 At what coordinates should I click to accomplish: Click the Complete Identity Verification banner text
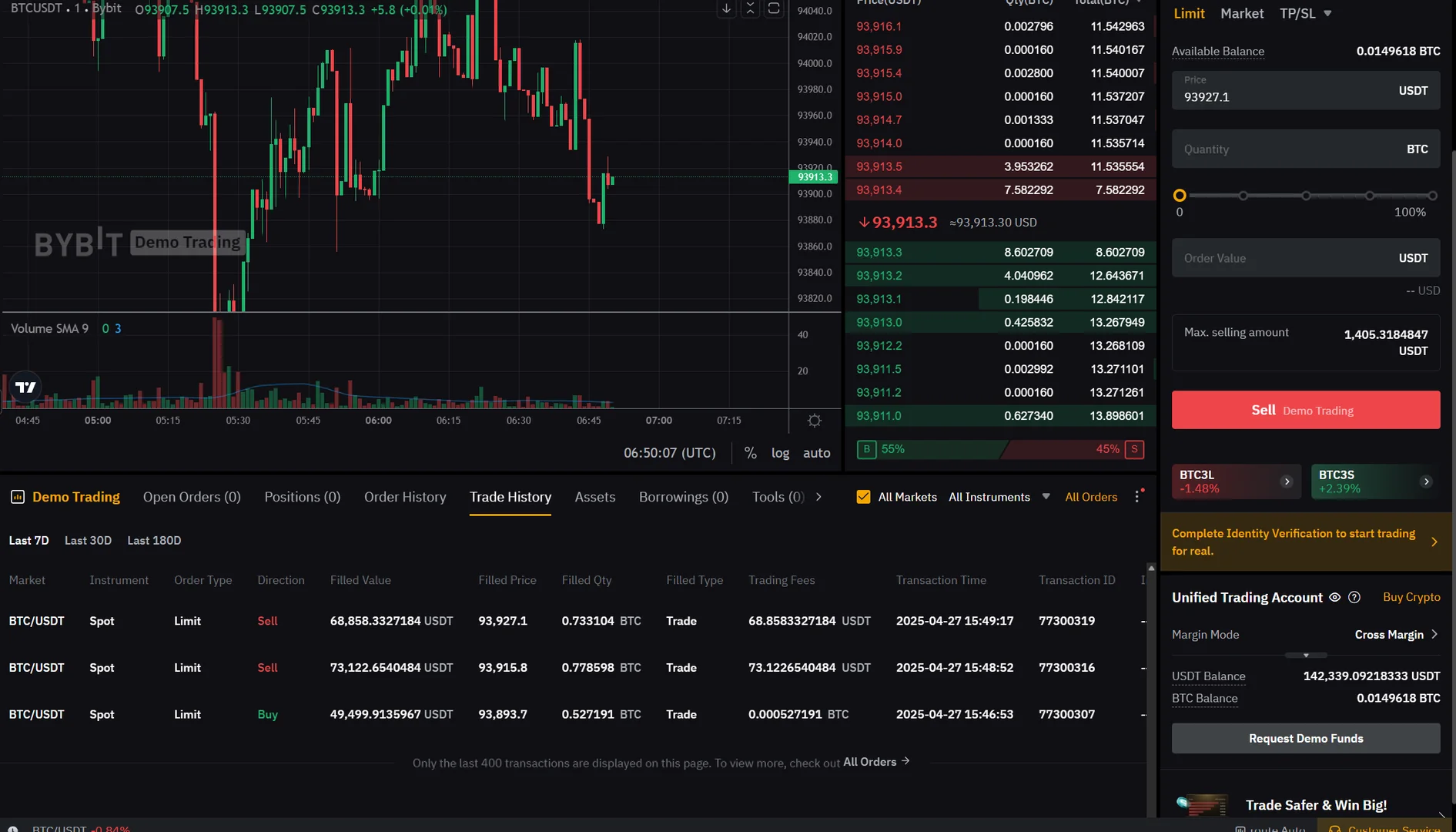point(1294,542)
